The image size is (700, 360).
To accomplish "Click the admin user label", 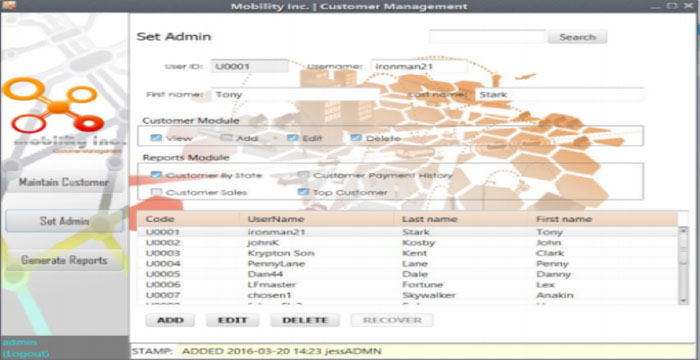I will click(20, 343).
